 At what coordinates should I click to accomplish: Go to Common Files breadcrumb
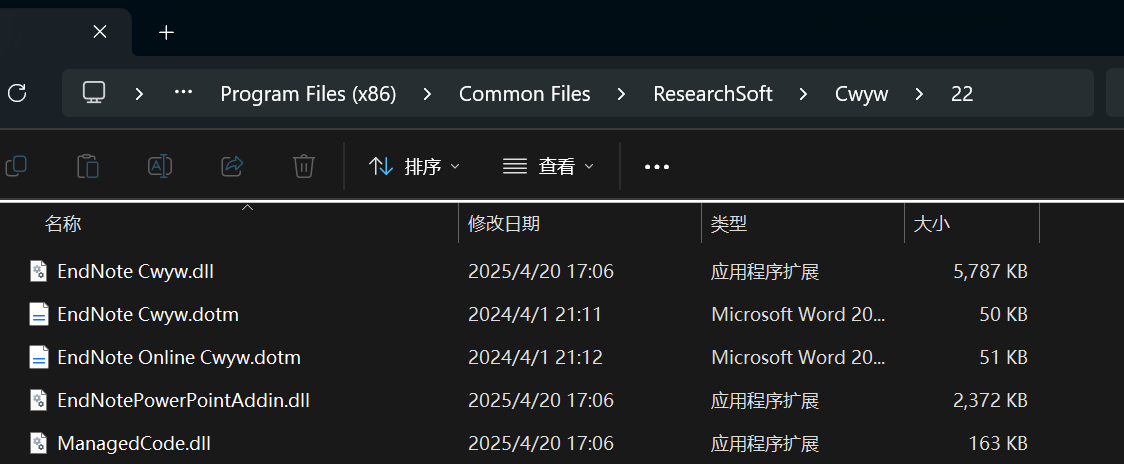point(525,94)
